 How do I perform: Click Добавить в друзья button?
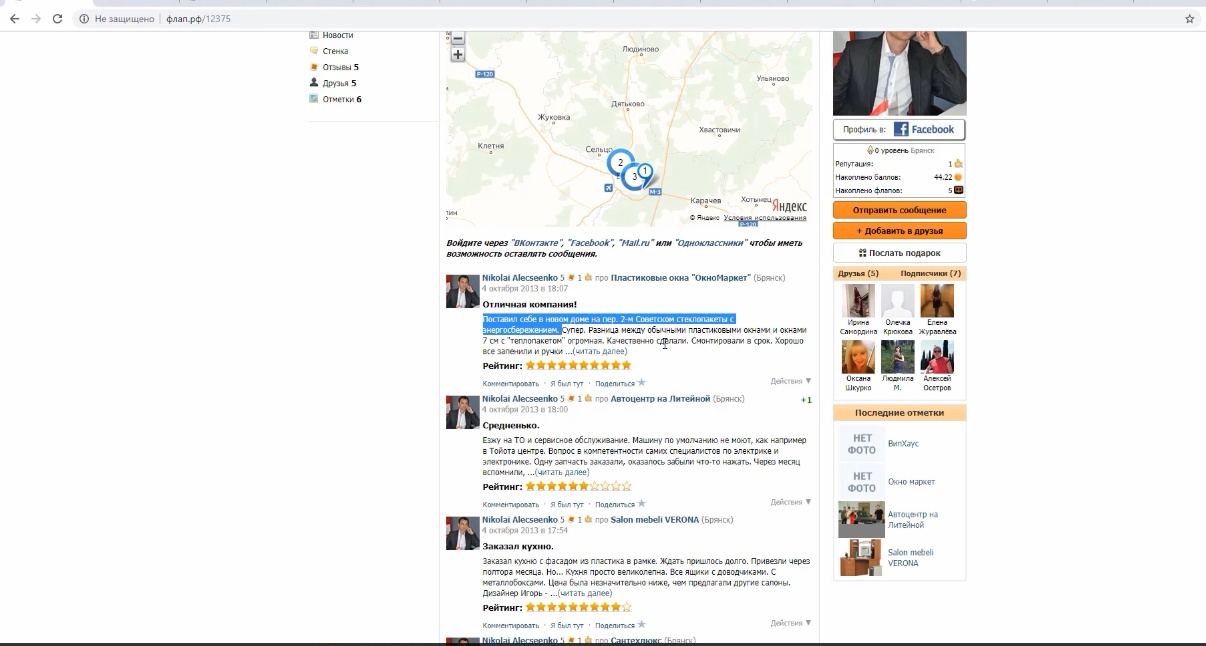click(899, 231)
